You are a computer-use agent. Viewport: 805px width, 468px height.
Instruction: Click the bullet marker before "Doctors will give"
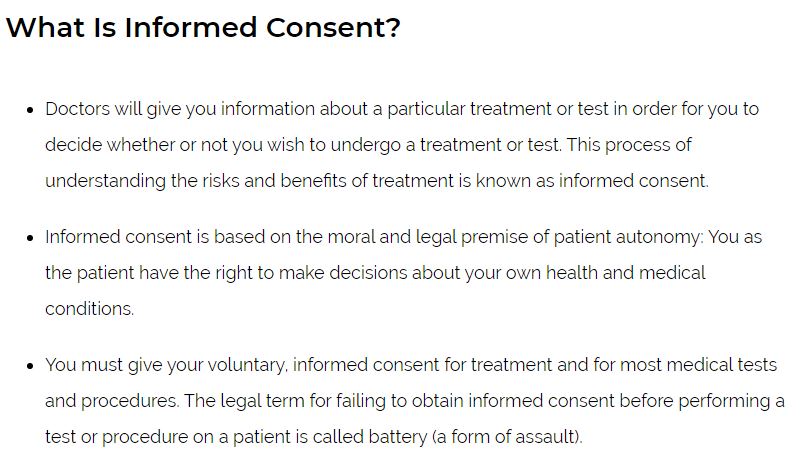pyautogui.click(x=30, y=110)
